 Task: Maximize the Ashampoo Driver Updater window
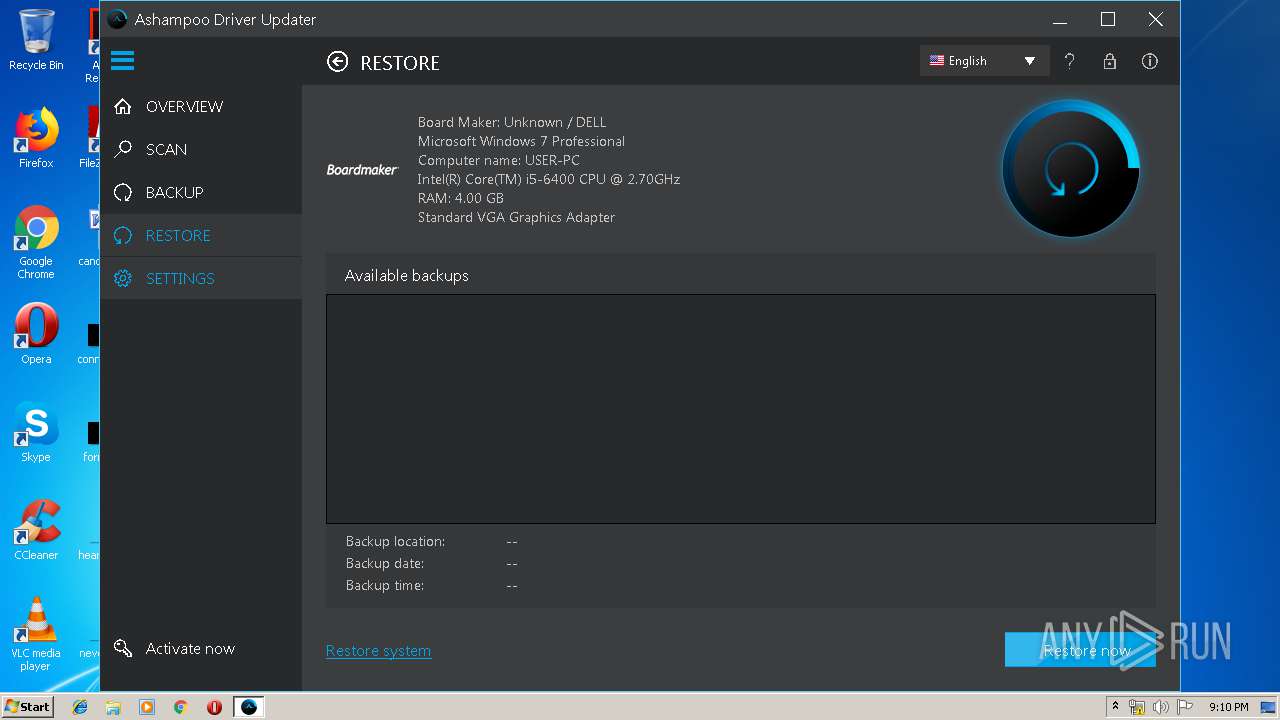point(1108,19)
